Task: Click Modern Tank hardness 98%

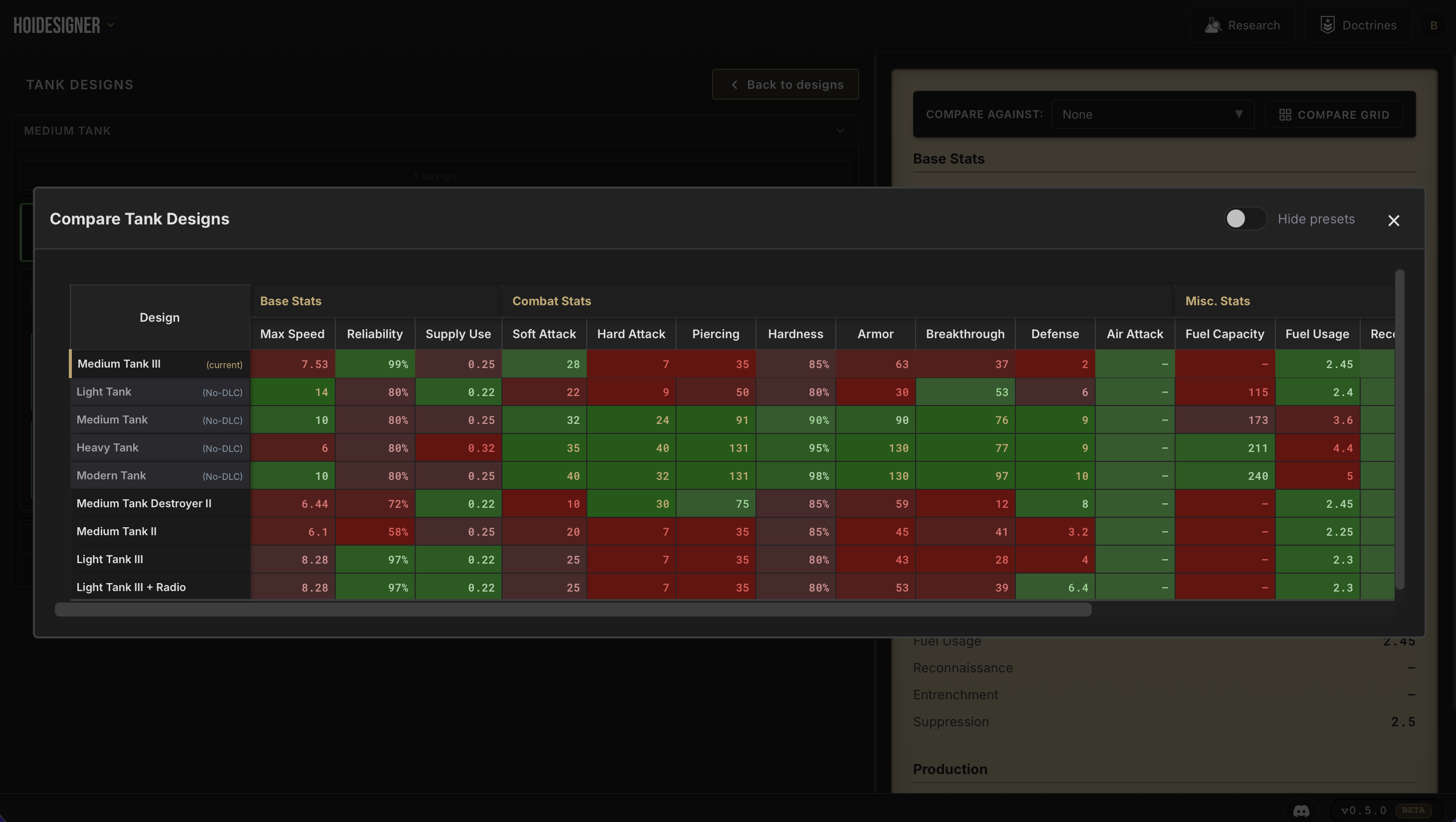Action: (x=796, y=476)
